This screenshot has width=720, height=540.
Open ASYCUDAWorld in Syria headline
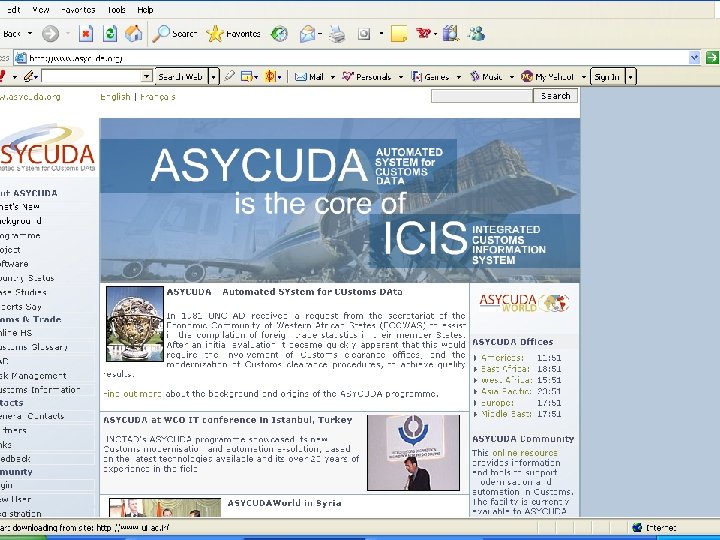pyautogui.click(x=284, y=503)
